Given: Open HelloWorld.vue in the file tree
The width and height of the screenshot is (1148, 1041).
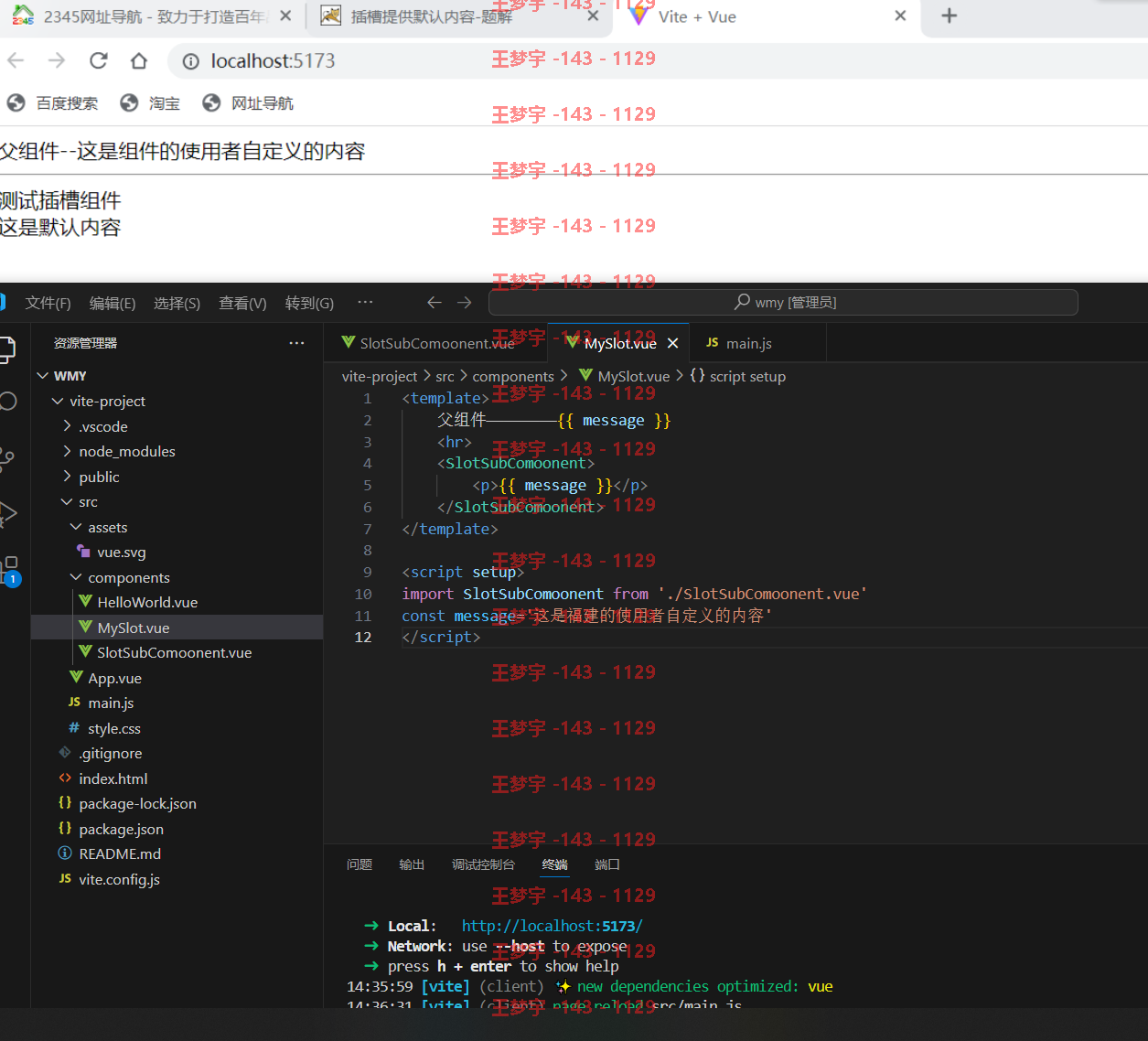Looking at the screenshot, I should 147,603.
